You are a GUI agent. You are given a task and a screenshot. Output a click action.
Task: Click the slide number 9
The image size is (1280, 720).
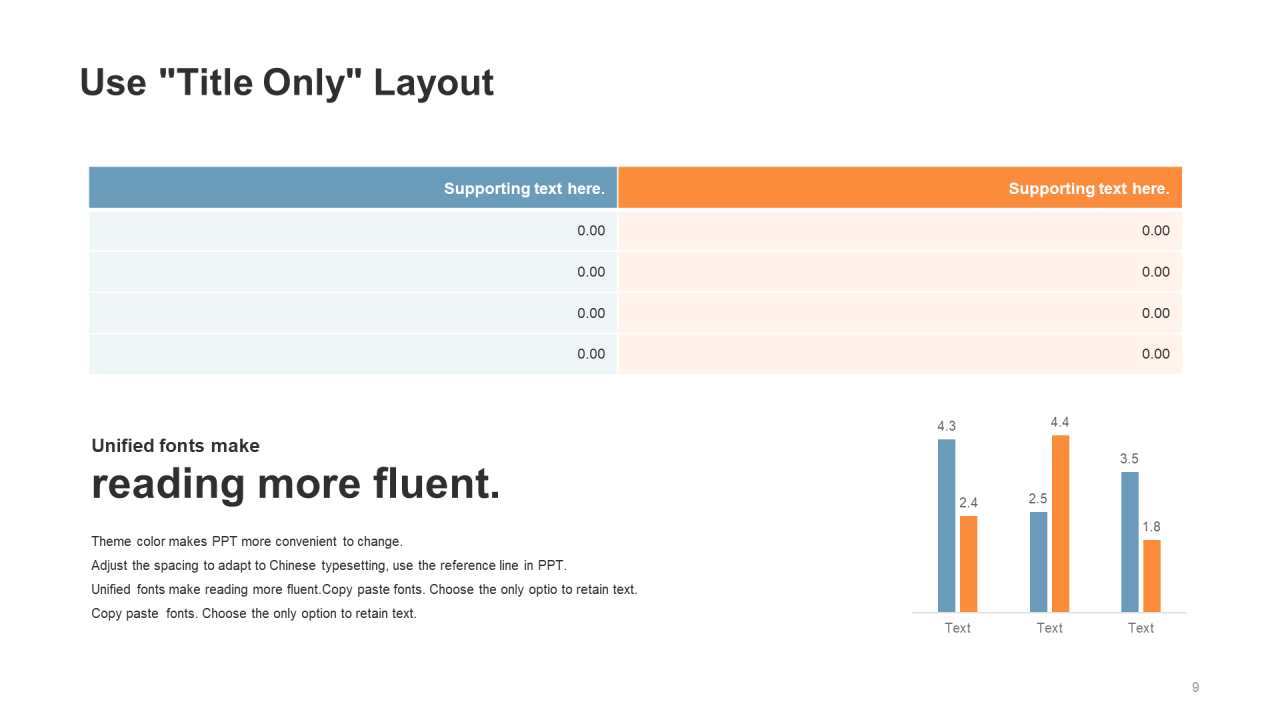click(1195, 687)
